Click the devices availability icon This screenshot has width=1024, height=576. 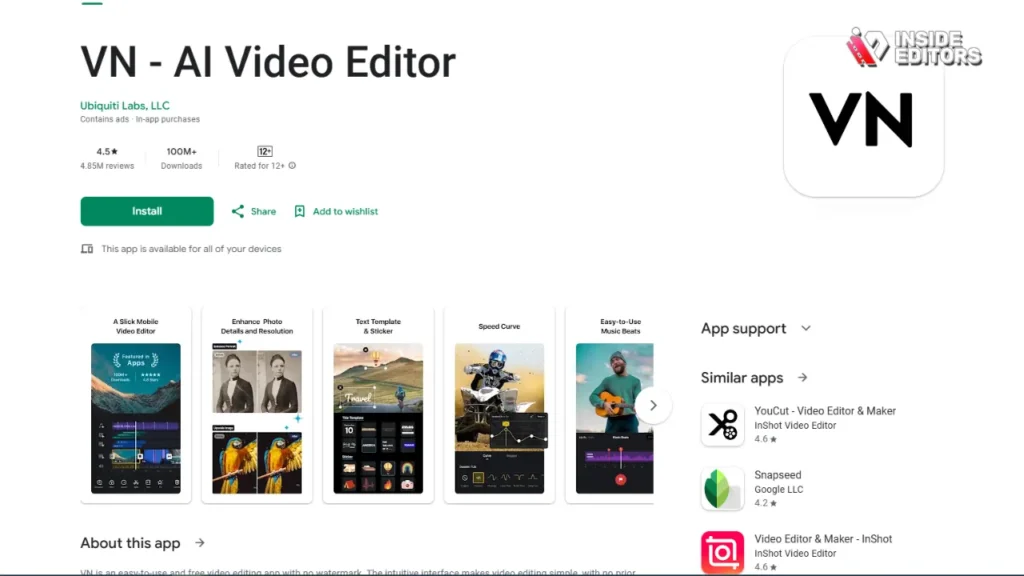pyautogui.click(x=87, y=249)
